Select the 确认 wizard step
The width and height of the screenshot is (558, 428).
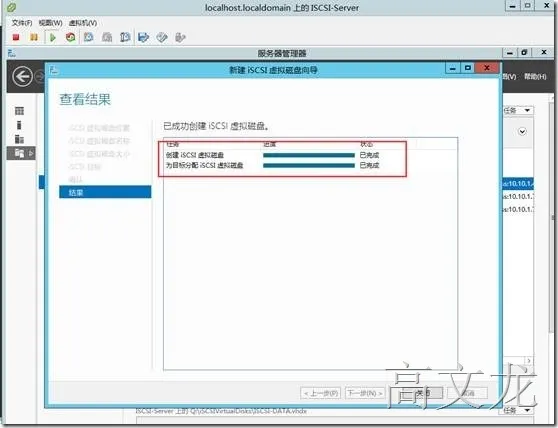[75, 179]
